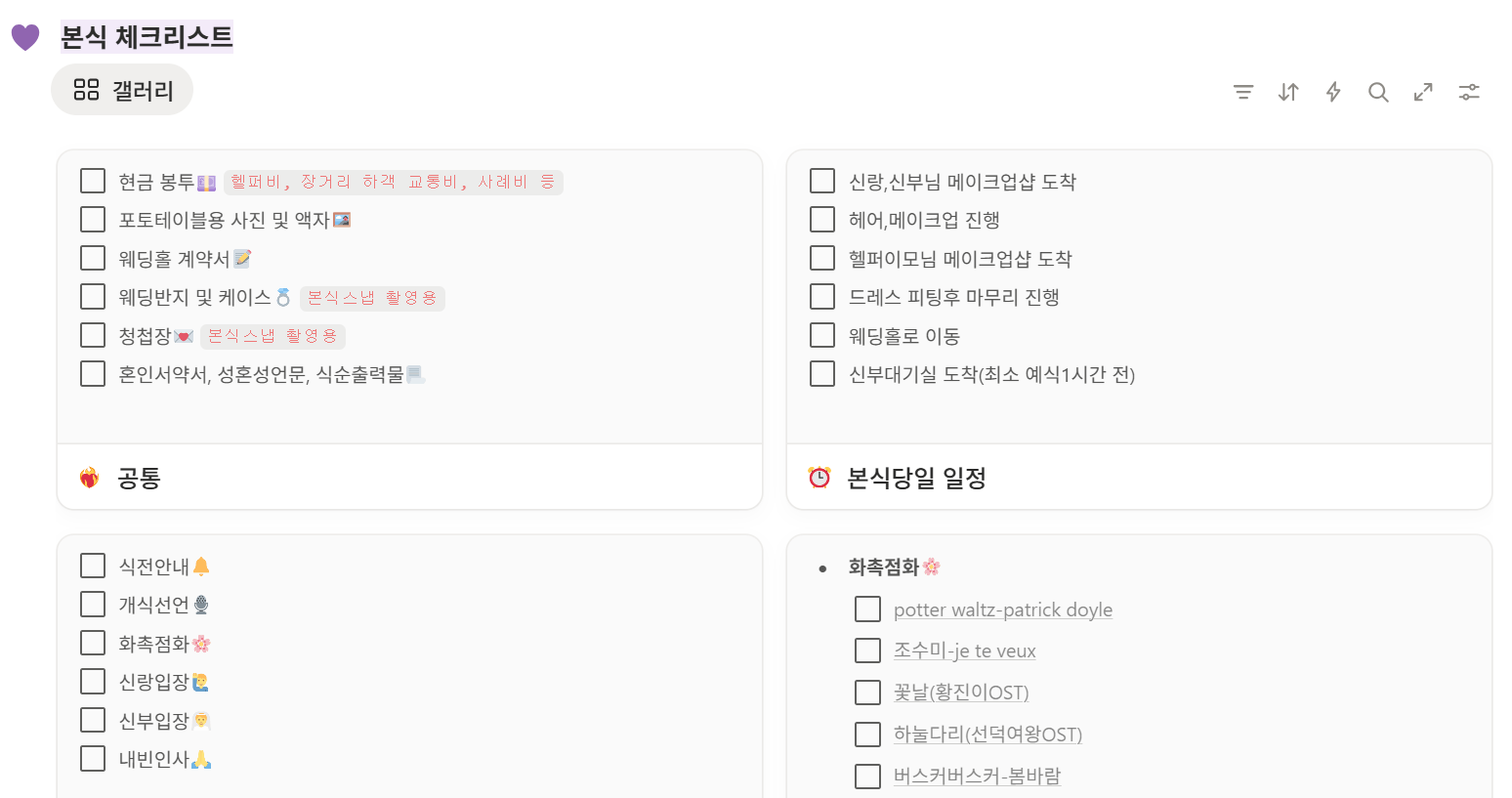The width and height of the screenshot is (1512, 798).
Task: Open the 버스커버스커-봄바람 link
Action: click(977, 776)
